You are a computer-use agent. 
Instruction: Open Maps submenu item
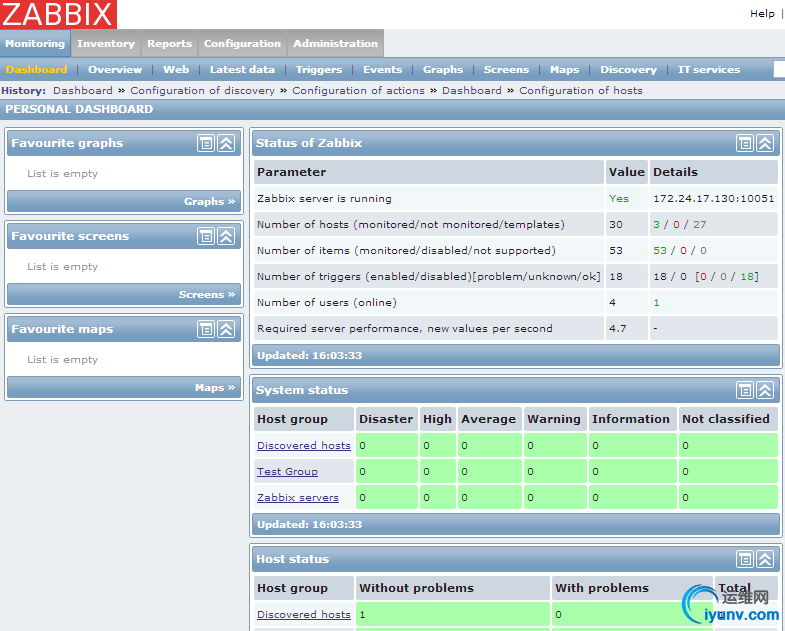click(564, 70)
